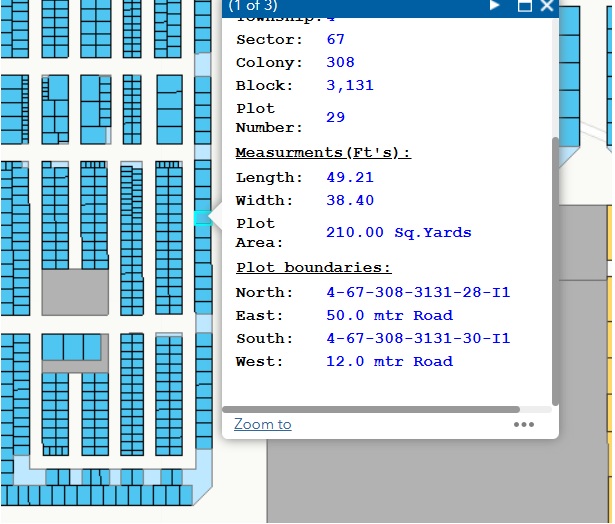Close the plot details popup
Screen dimensions: 615x524
[x=546, y=6]
